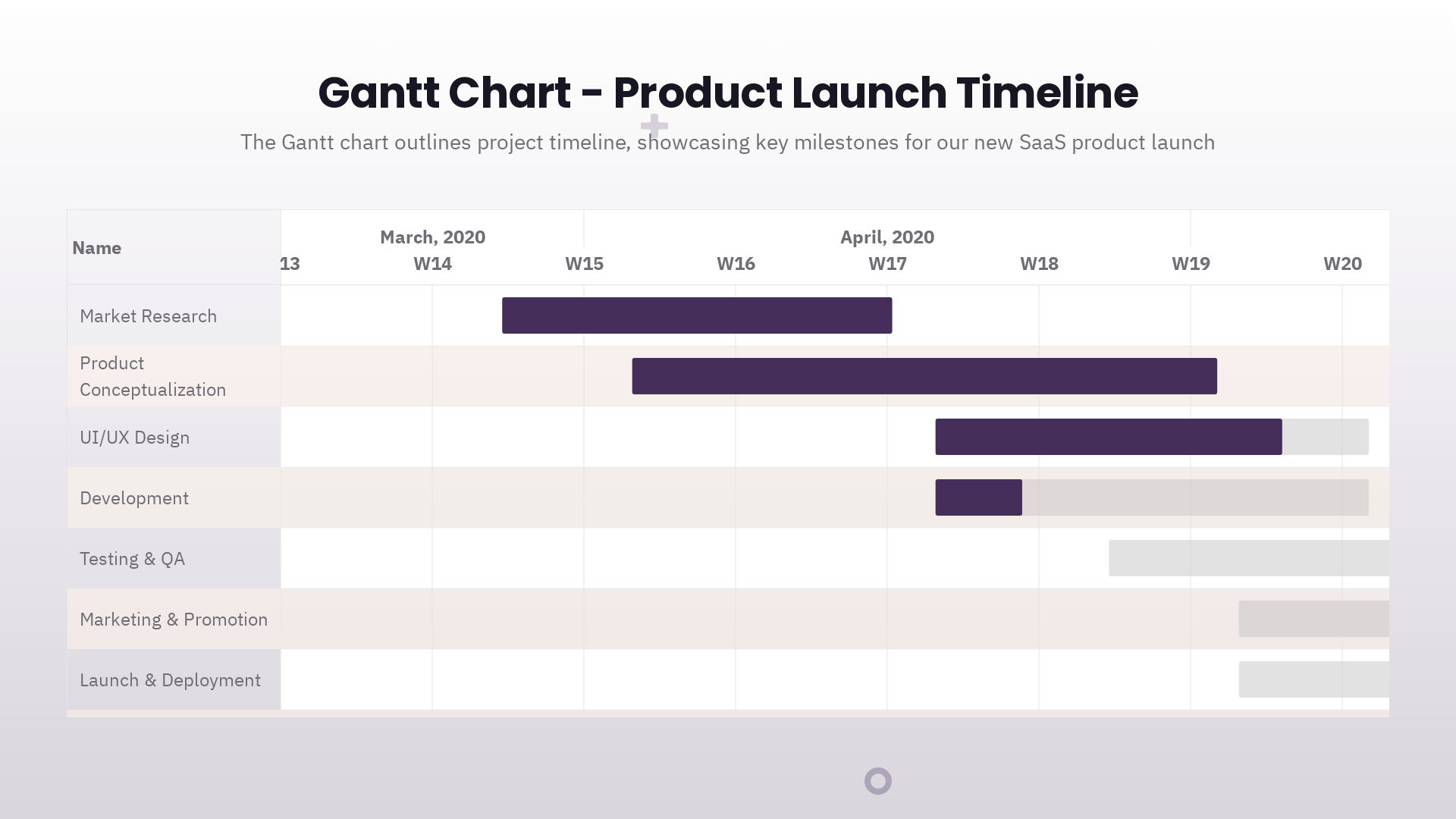
Task: Select the Marketing & Promotion gray bar
Action: coord(1313,619)
